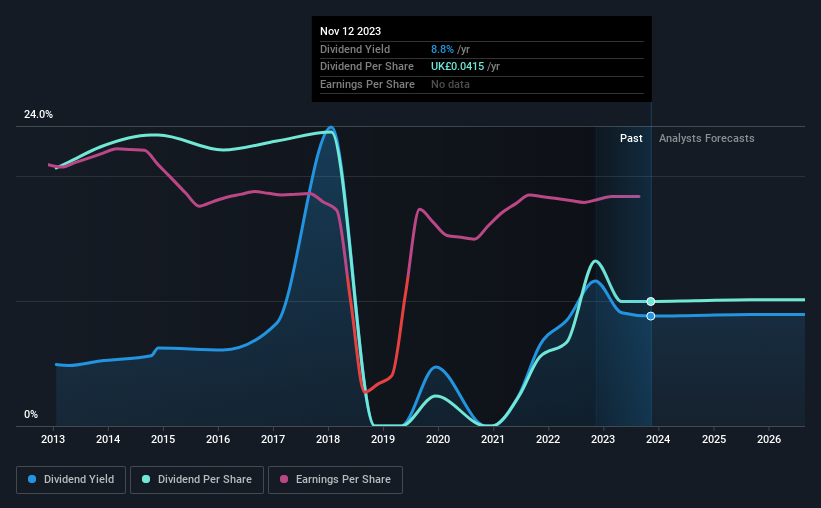Click the Past label on chart
This screenshot has width=821, height=508.
[631, 138]
